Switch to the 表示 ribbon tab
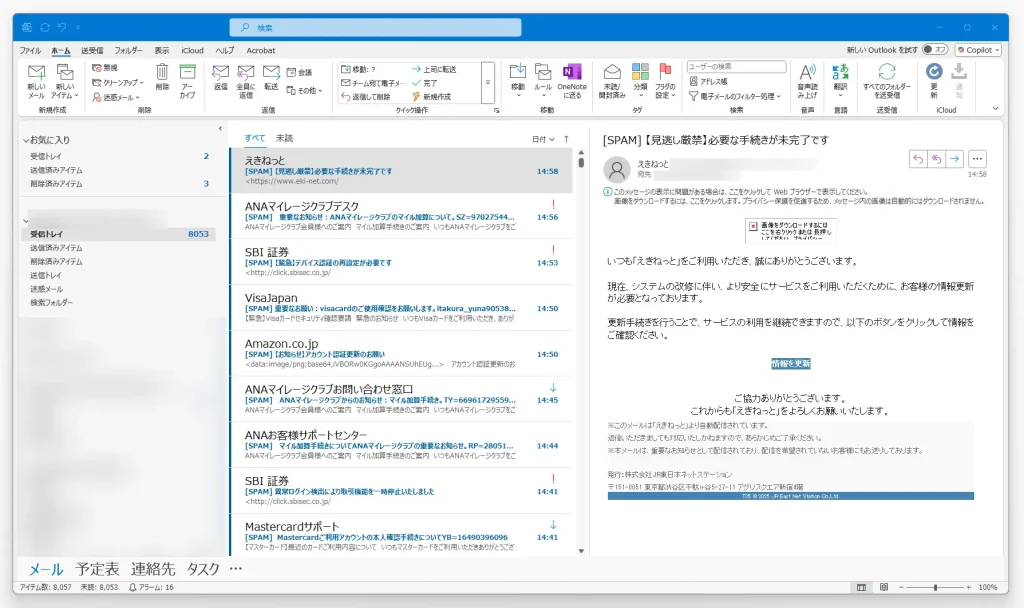The width and height of the screenshot is (1024, 608). click(x=161, y=50)
